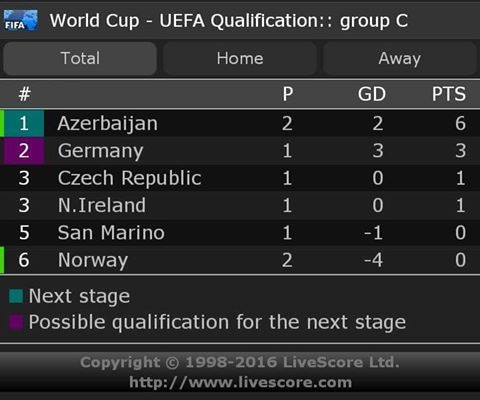Click the # rank column header
The height and width of the screenshot is (400, 480).
[x=24, y=94]
